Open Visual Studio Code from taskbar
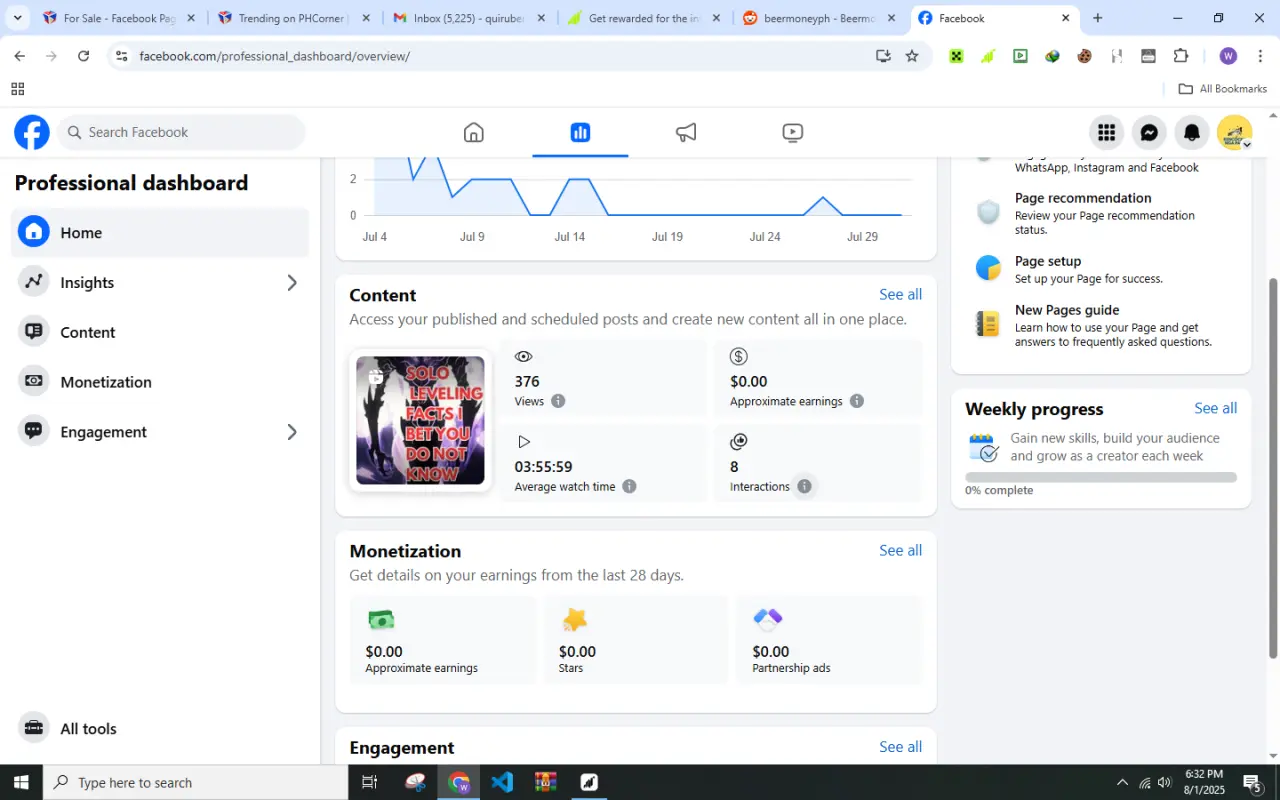Screen dimensions: 1280x800 (502, 782)
